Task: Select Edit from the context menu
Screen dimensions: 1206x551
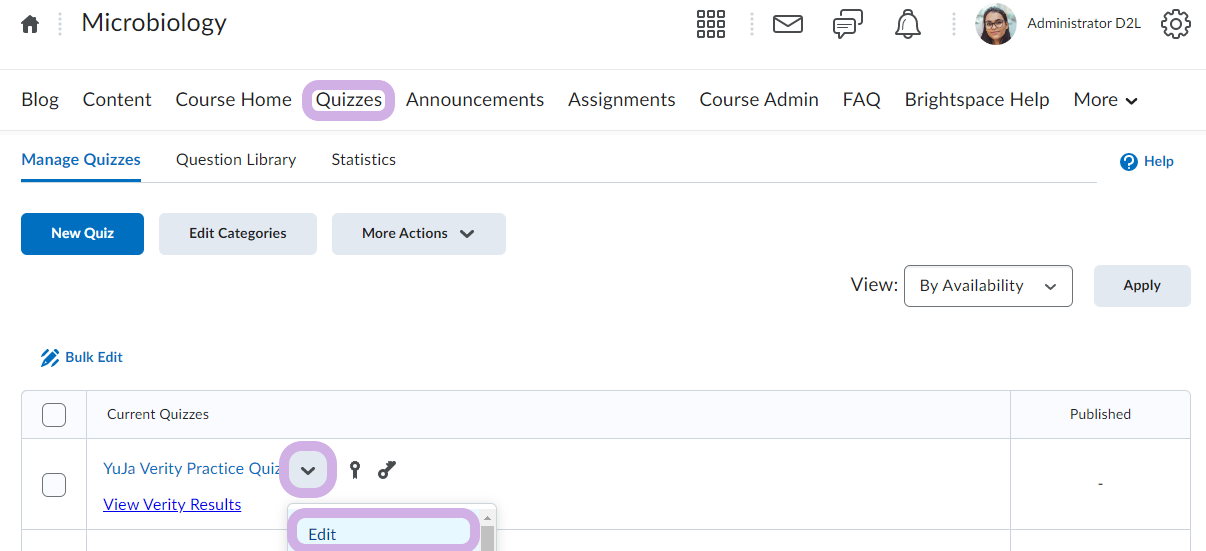Action: click(380, 534)
